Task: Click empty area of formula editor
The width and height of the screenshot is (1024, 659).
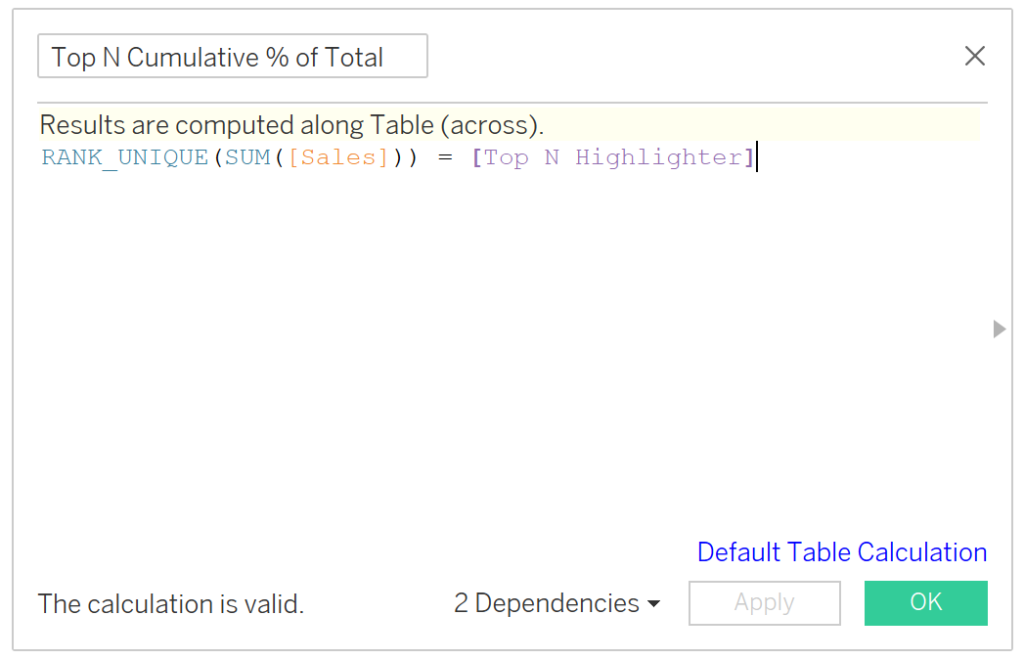Action: [x=500, y=350]
